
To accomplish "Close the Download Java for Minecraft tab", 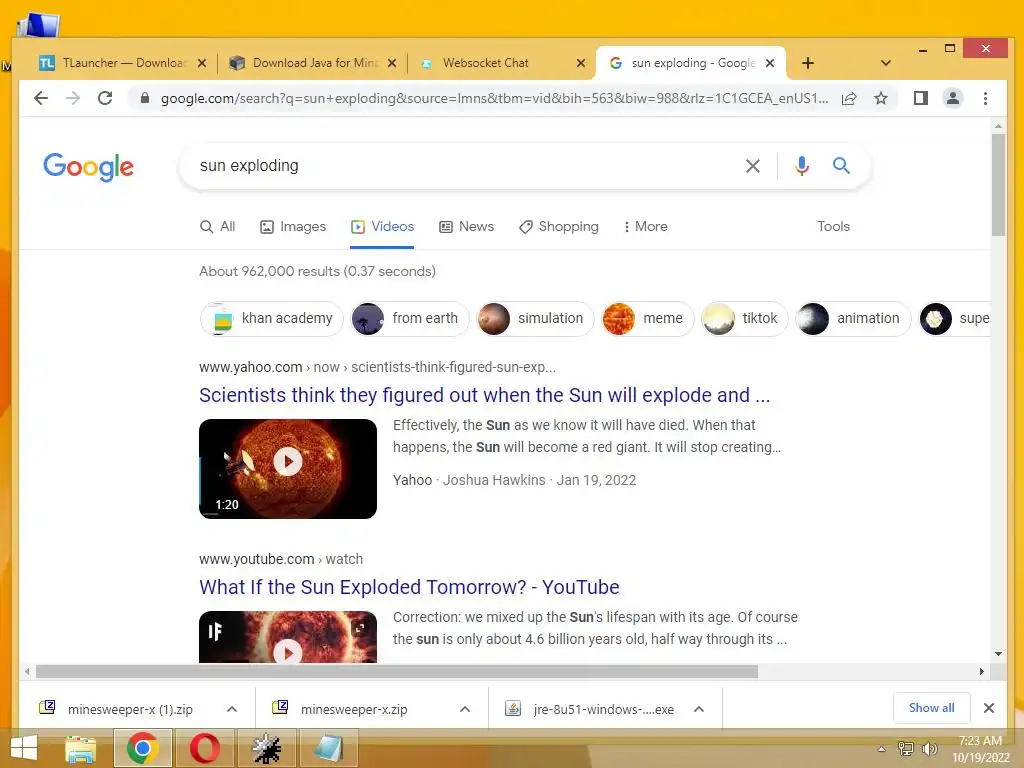I will [x=392, y=63].
